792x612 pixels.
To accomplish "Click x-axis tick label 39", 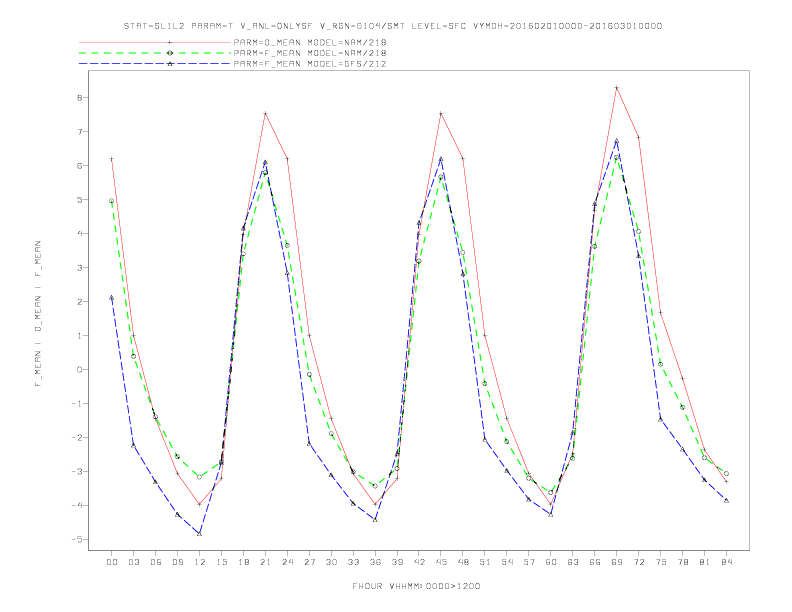I will tap(397, 562).
